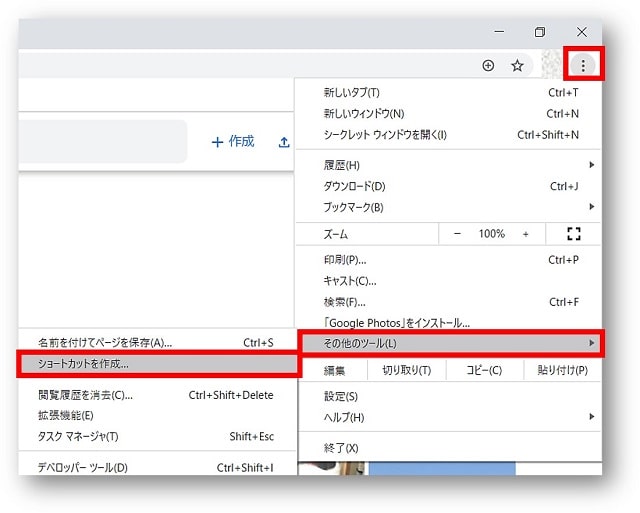
Task: Decrease zoom with the minus button
Action: point(457,234)
